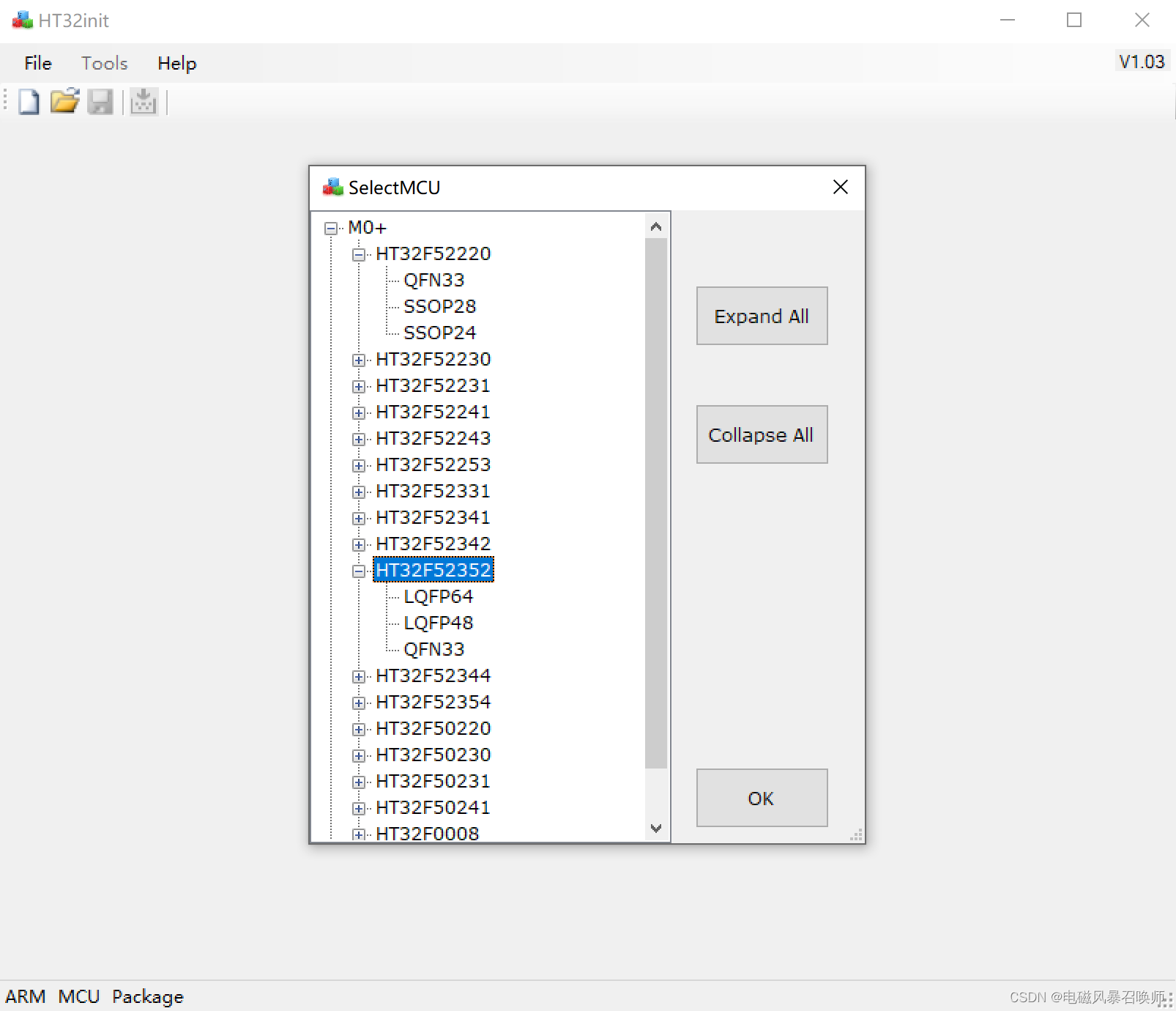
Task: Expand the HT32F50241 node
Action: click(x=359, y=809)
